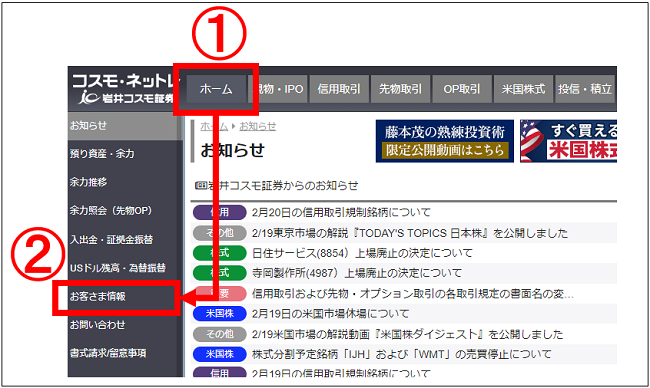Open the OP取引 tab
This screenshot has width=650, height=388.
pos(462,89)
